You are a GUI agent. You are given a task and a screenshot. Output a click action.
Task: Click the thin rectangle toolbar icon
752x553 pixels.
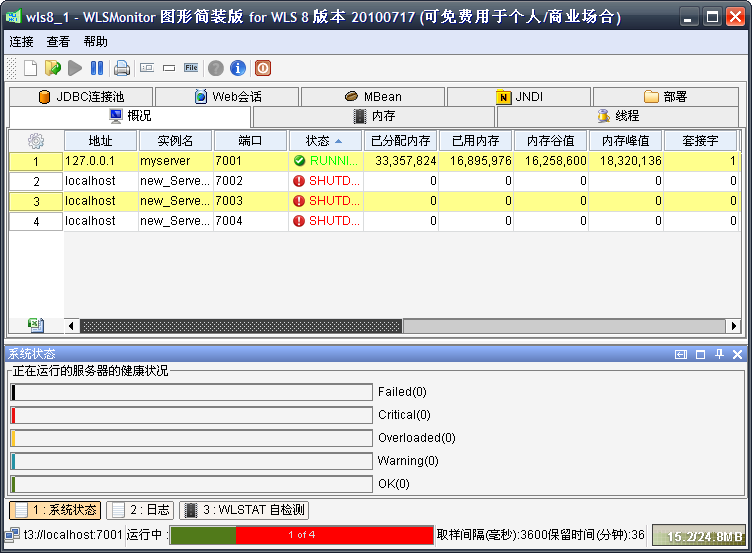(x=169, y=68)
